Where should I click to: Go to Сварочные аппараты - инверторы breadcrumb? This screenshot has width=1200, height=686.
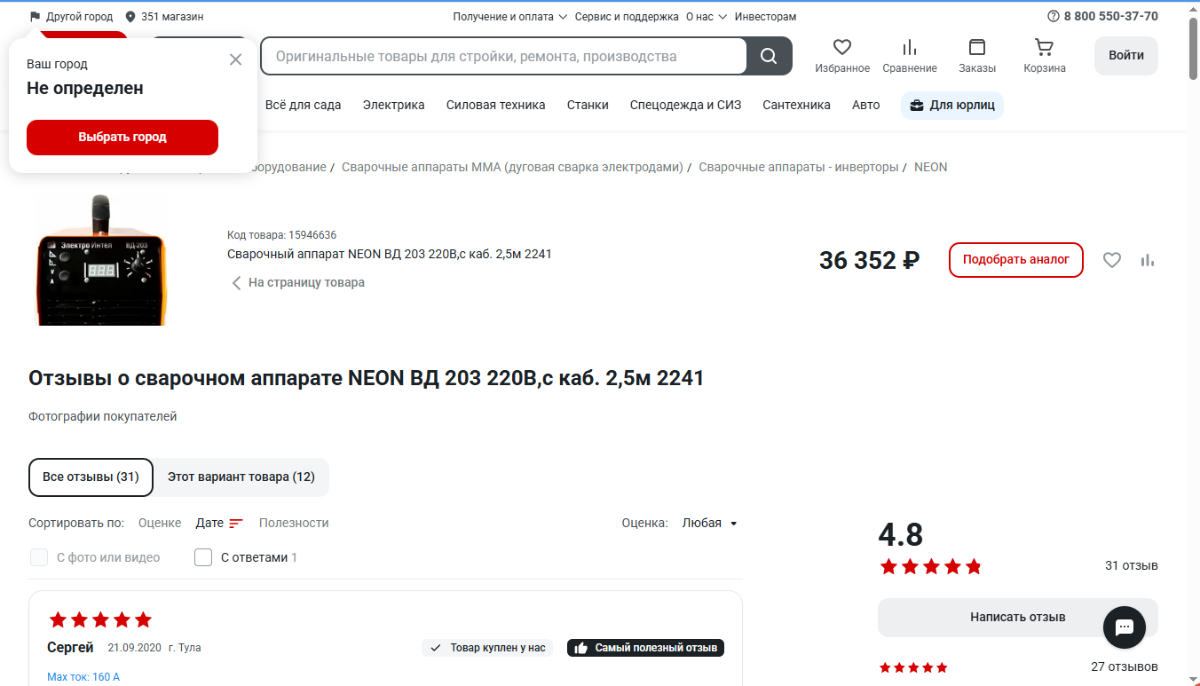(799, 167)
